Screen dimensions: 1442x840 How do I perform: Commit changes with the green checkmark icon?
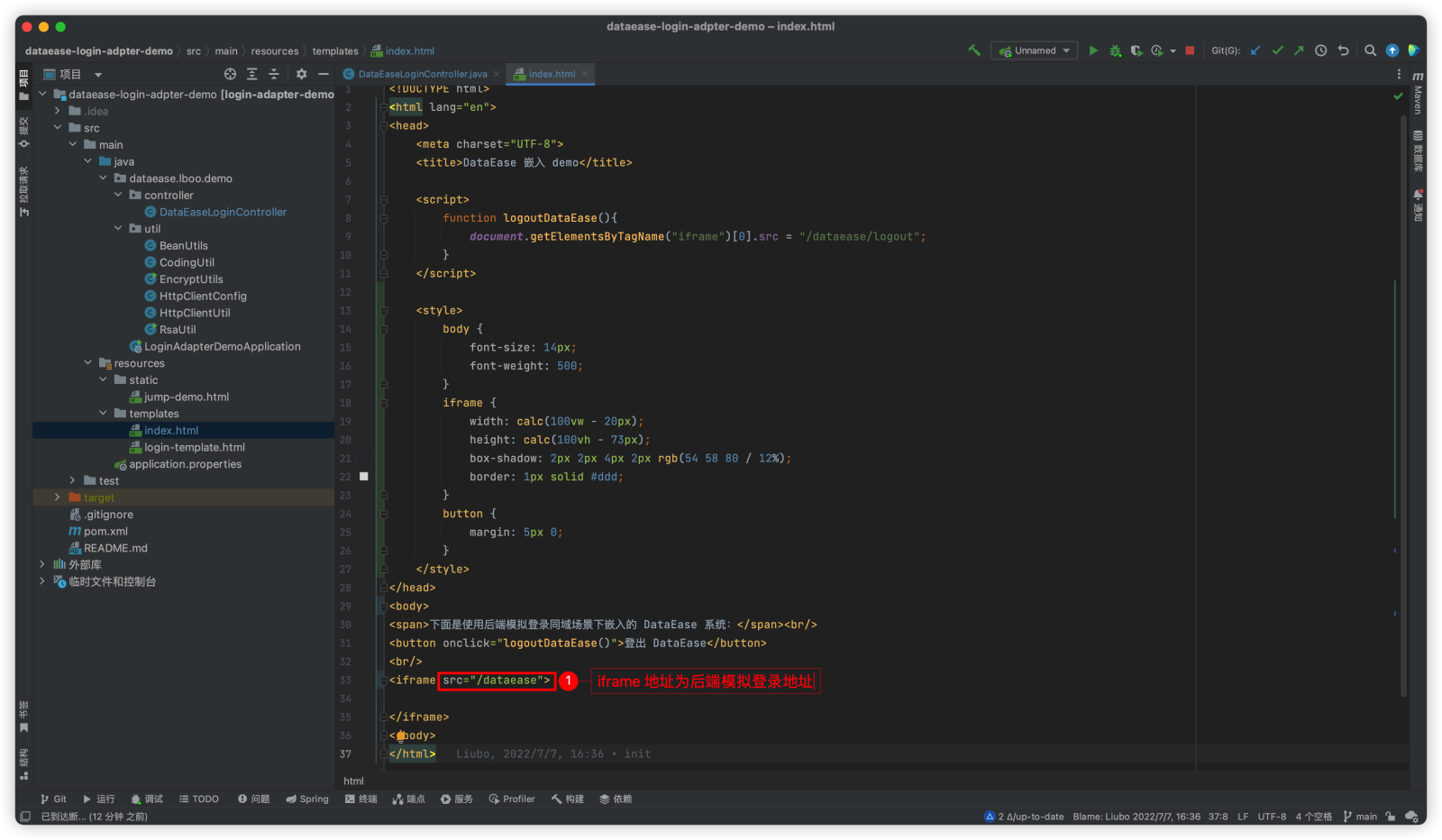click(1277, 50)
